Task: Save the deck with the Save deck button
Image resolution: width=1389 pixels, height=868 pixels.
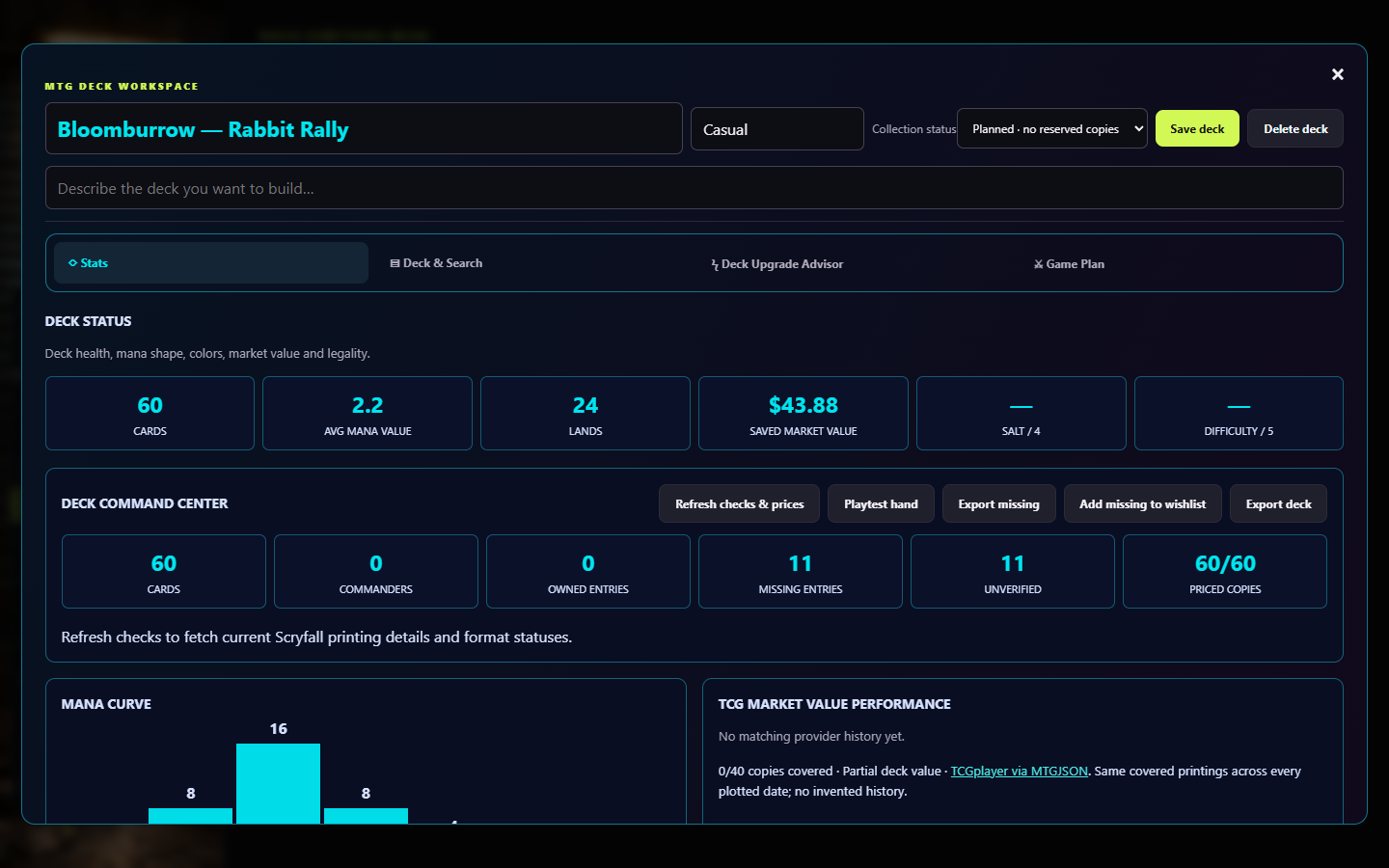Action: (x=1197, y=128)
